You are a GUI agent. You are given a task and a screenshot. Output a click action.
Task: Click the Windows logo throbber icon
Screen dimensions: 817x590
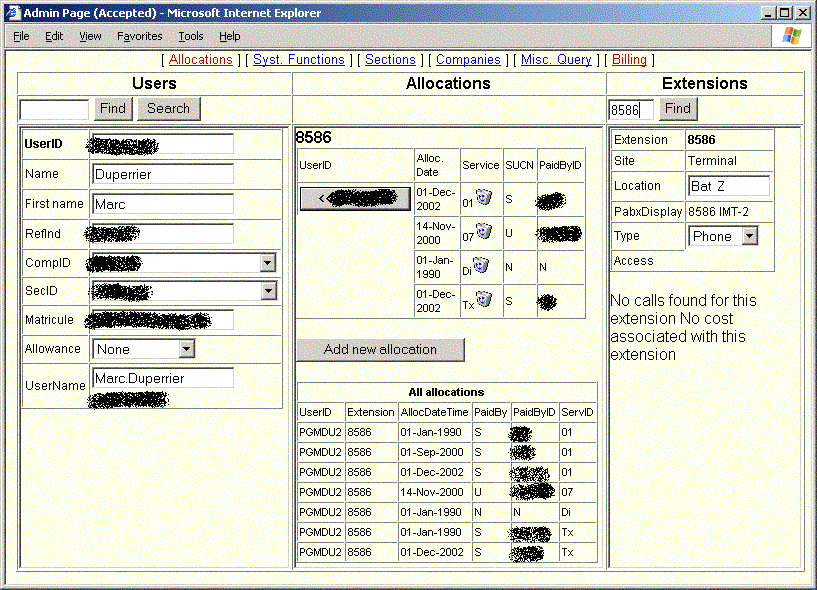point(791,36)
